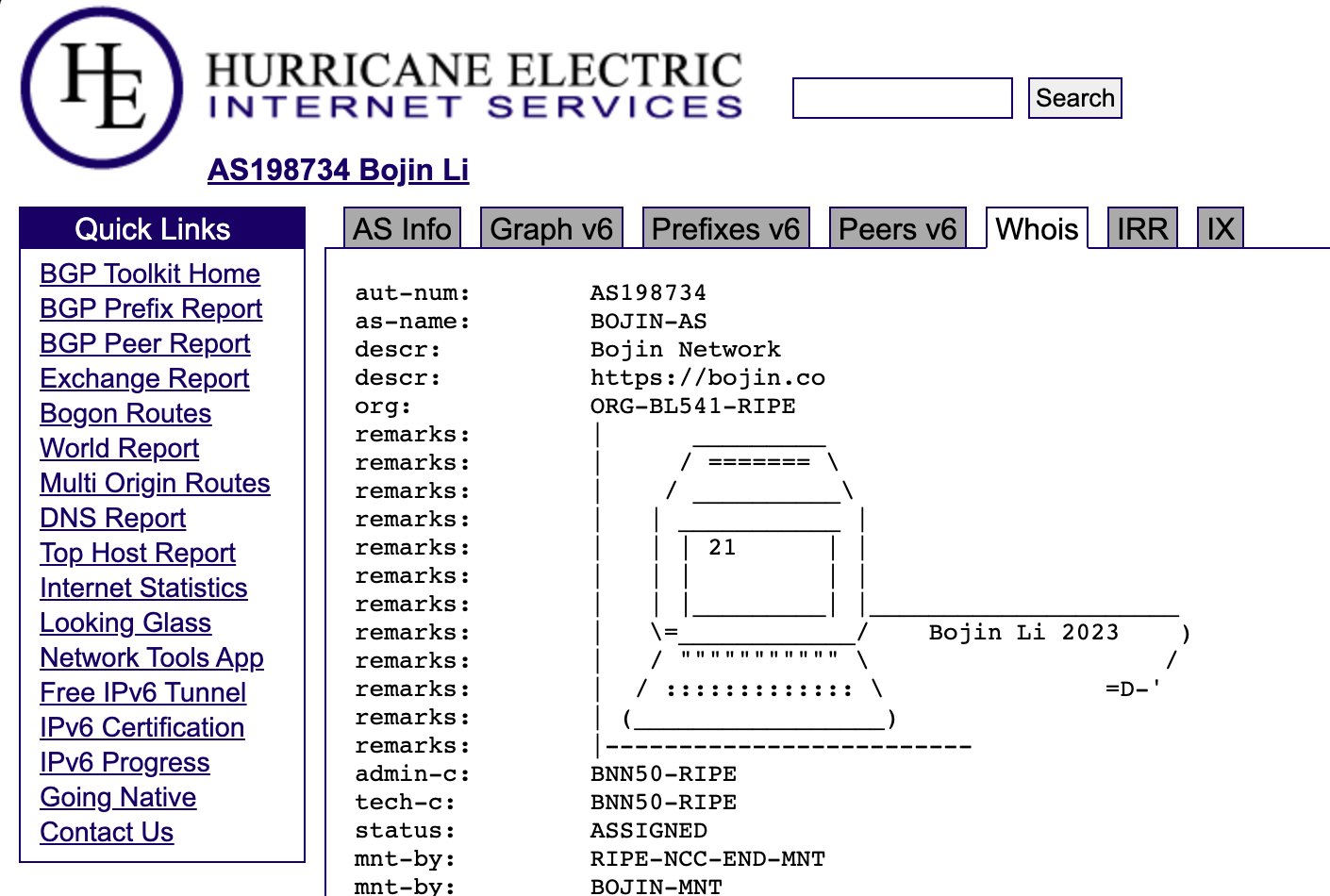Image resolution: width=1330 pixels, height=896 pixels.
Task: Open BGP Prefix Report link
Action: click(x=151, y=308)
